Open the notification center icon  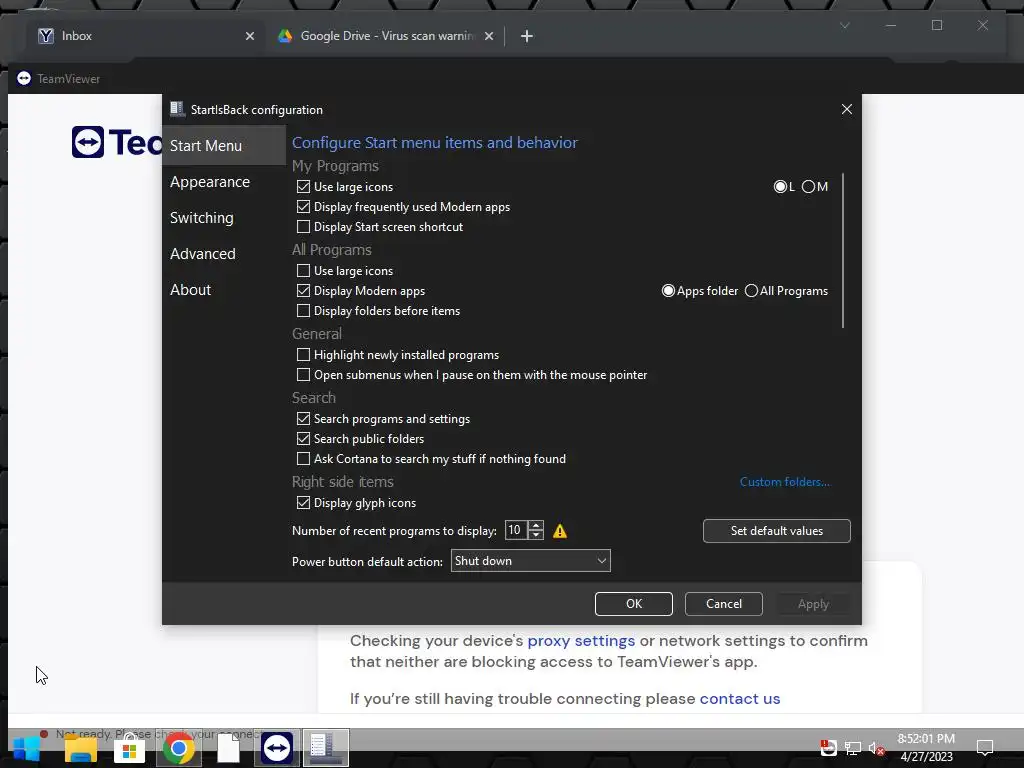(984, 747)
